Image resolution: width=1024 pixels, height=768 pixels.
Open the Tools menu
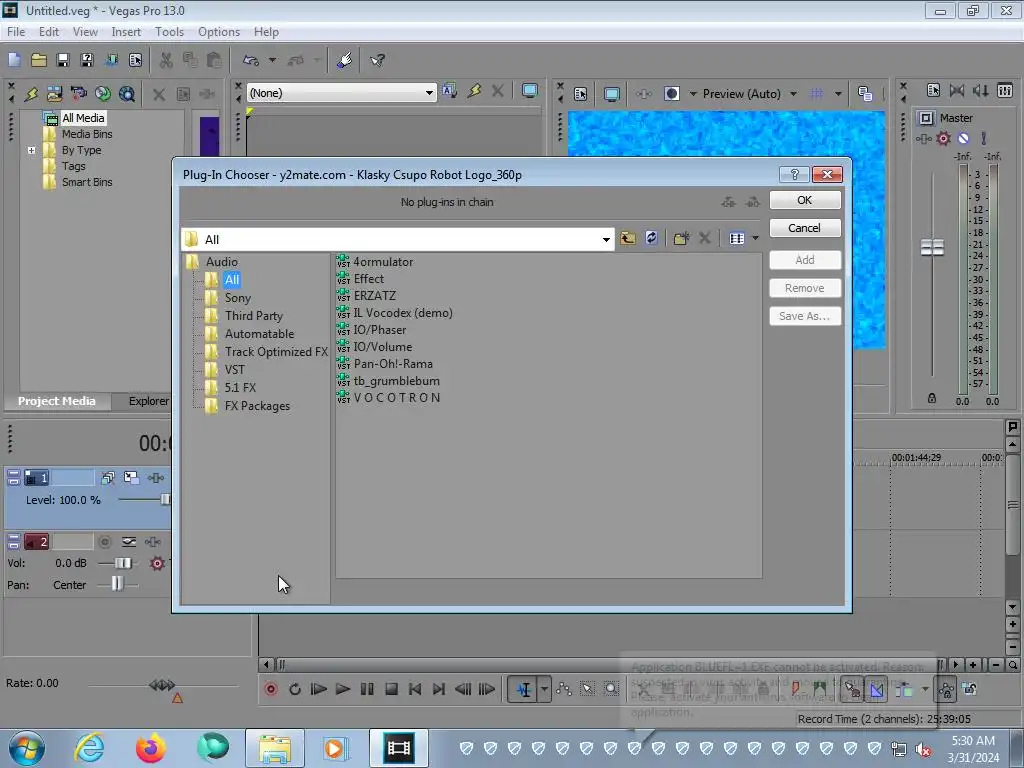tap(169, 32)
